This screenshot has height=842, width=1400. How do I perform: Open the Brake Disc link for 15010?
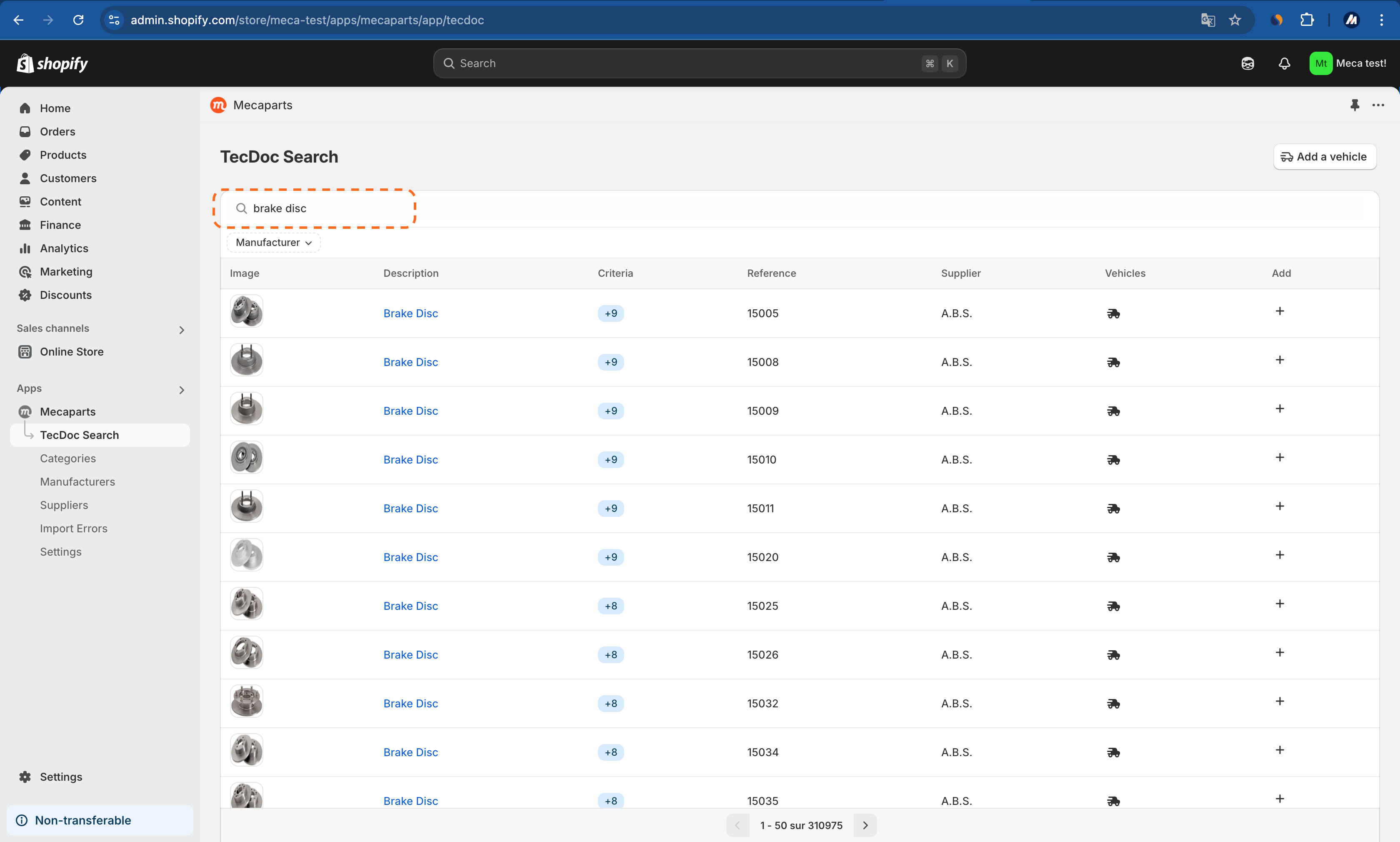[x=410, y=460]
